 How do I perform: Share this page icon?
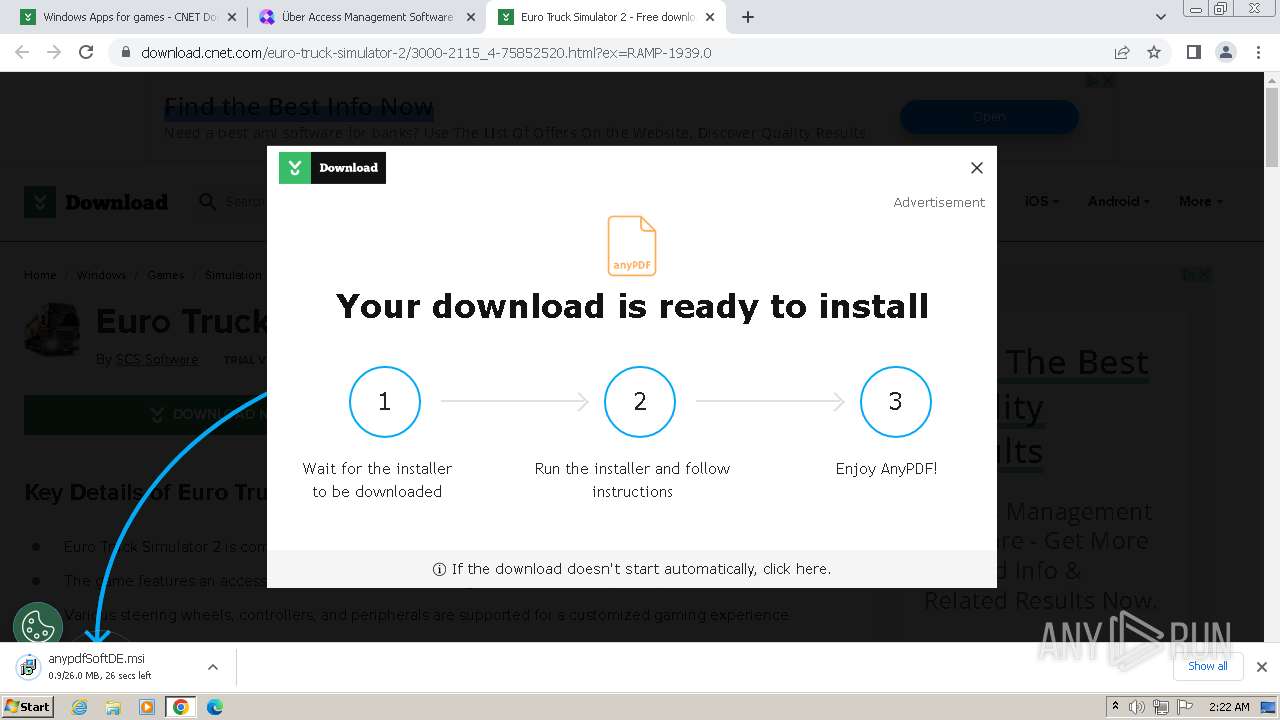1122,52
